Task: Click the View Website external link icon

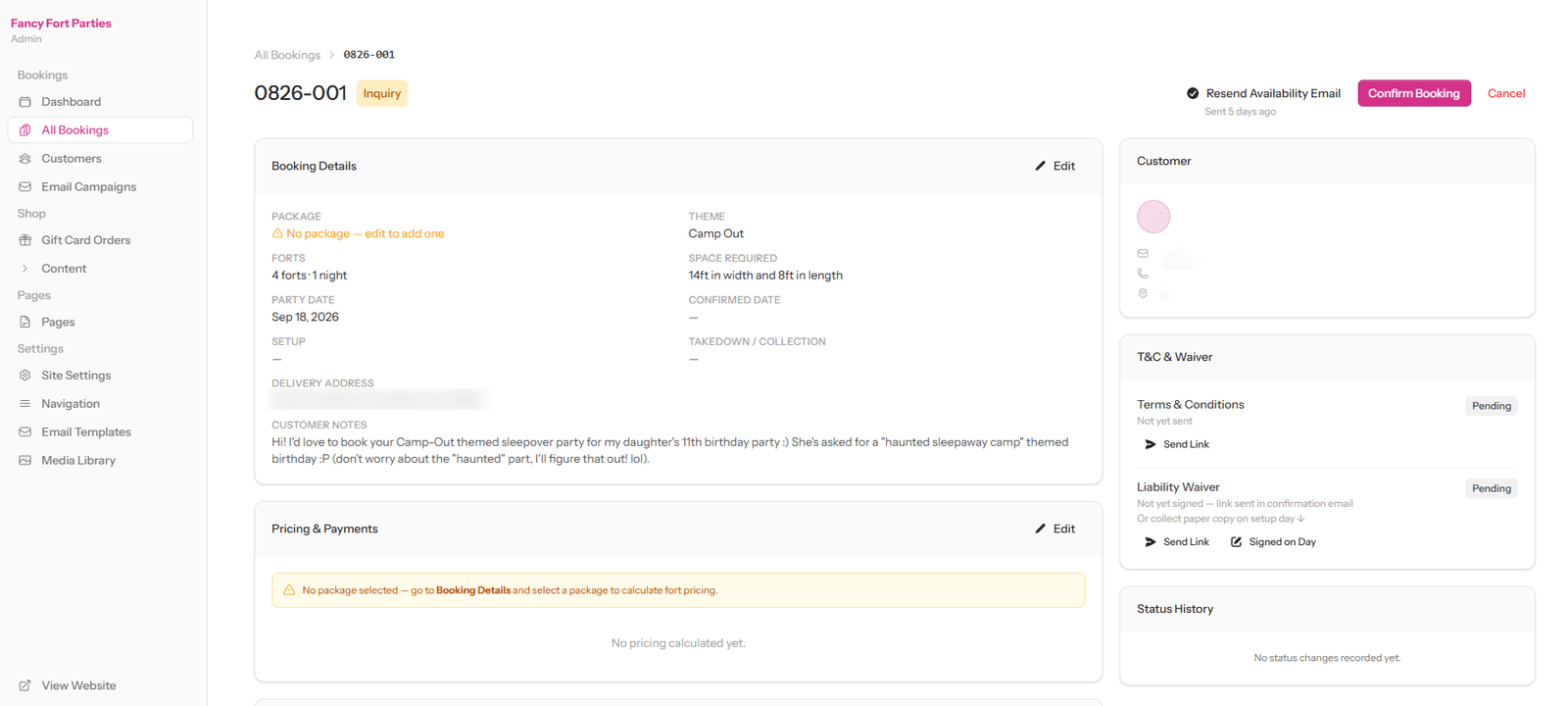Action: coord(25,685)
